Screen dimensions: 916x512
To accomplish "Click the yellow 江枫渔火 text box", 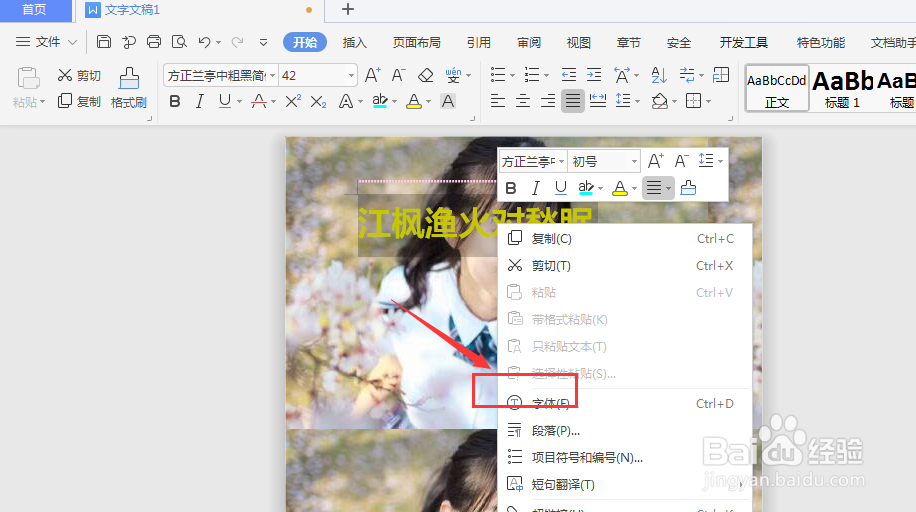I will pyautogui.click(x=429, y=223).
